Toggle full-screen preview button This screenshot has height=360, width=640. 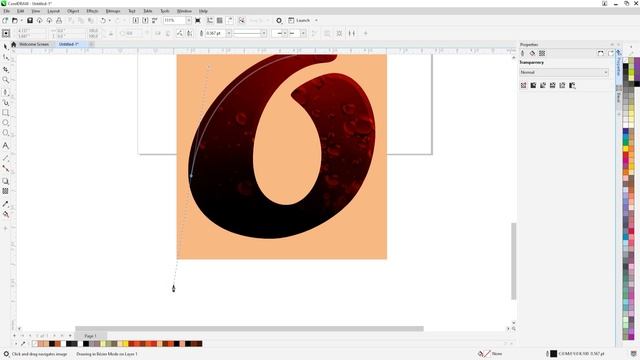198,20
